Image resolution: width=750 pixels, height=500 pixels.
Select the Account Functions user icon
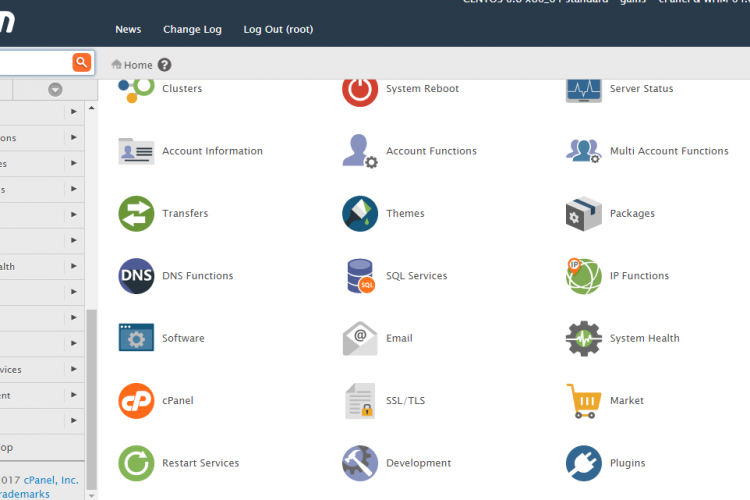[x=360, y=151]
